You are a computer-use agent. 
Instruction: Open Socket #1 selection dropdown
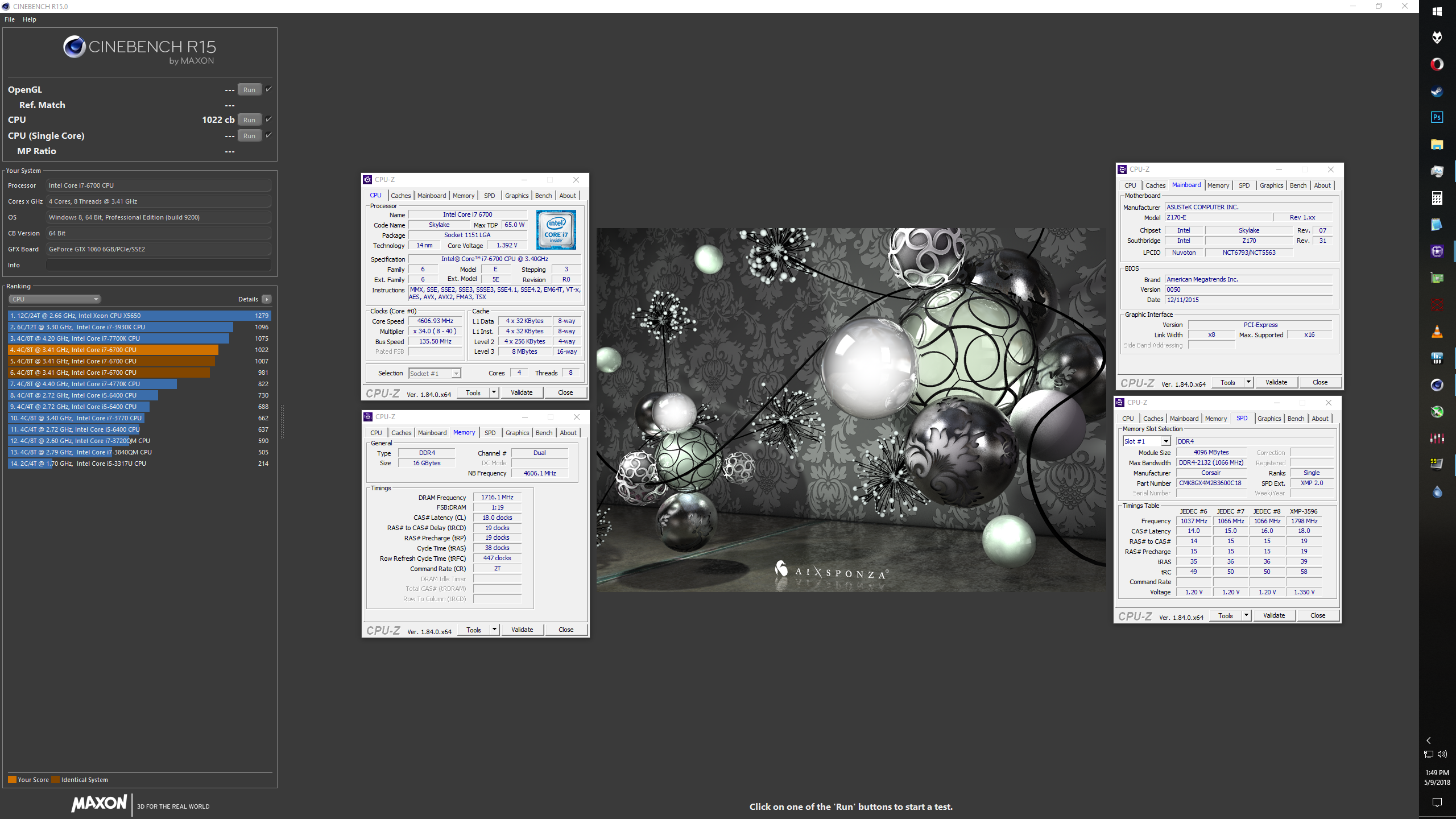pos(435,373)
